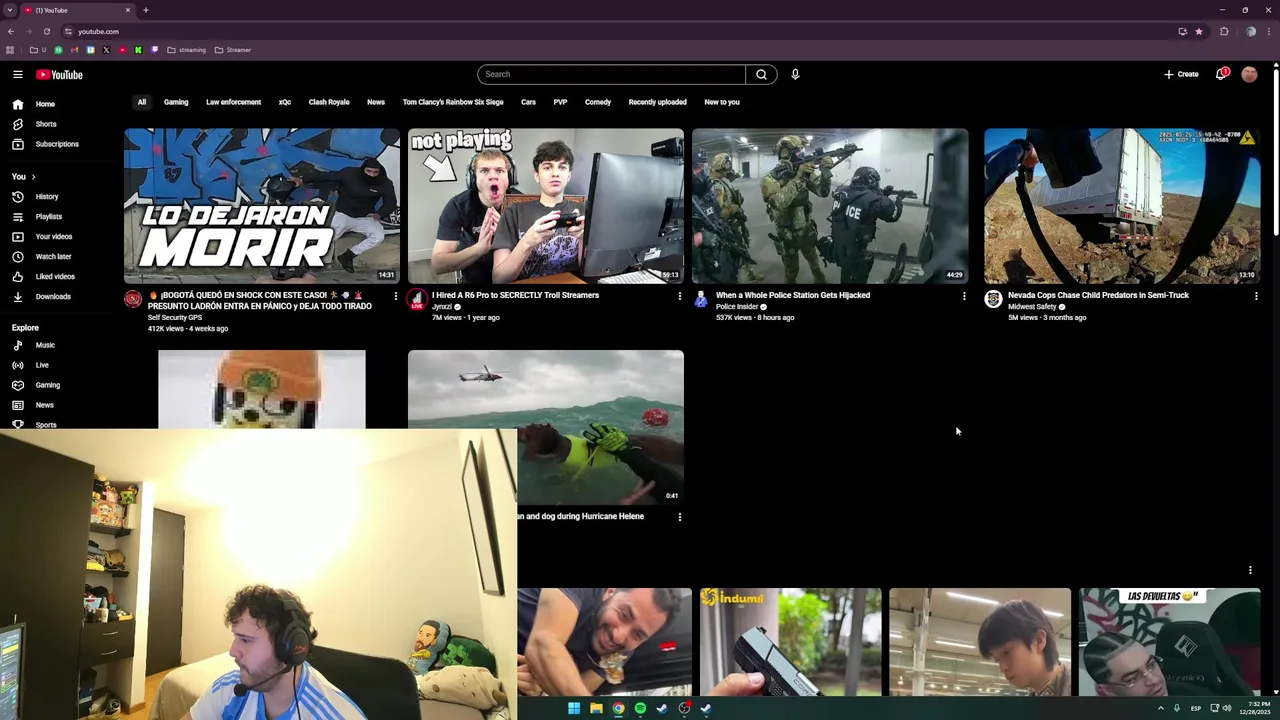Show hidden system tray icons
Image resolution: width=1280 pixels, height=720 pixels.
pyautogui.click(x=1161, y=709)
